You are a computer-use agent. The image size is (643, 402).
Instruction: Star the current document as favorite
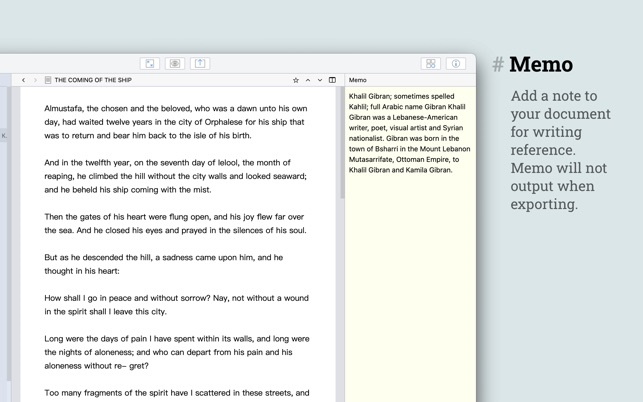[x=296, y=80]
